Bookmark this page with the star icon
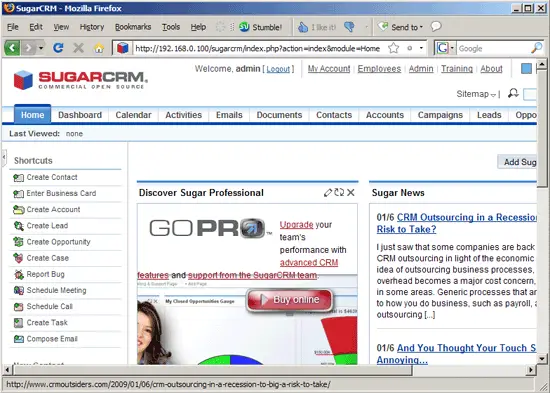 [394, 48]
